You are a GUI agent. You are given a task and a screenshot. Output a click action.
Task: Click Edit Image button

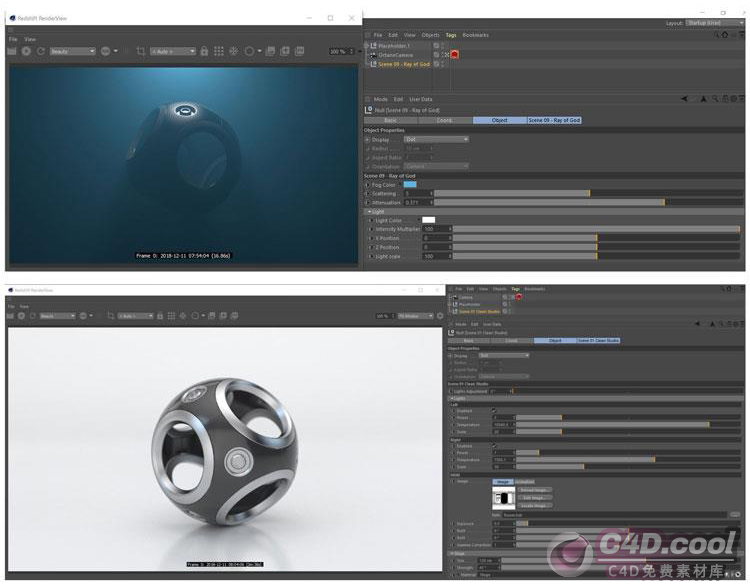(x=534, y=498)
